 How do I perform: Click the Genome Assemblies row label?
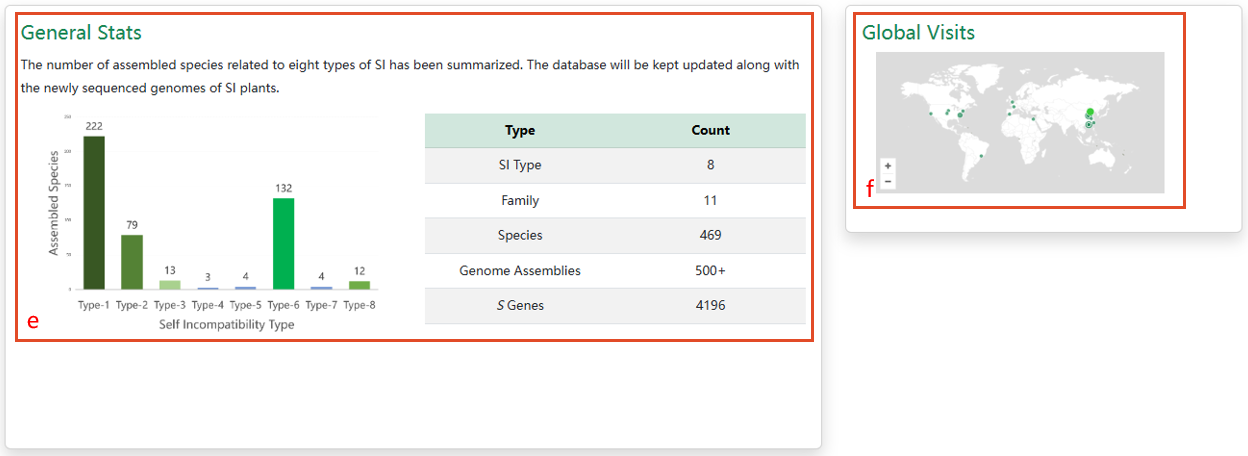[x=520, y=270]
